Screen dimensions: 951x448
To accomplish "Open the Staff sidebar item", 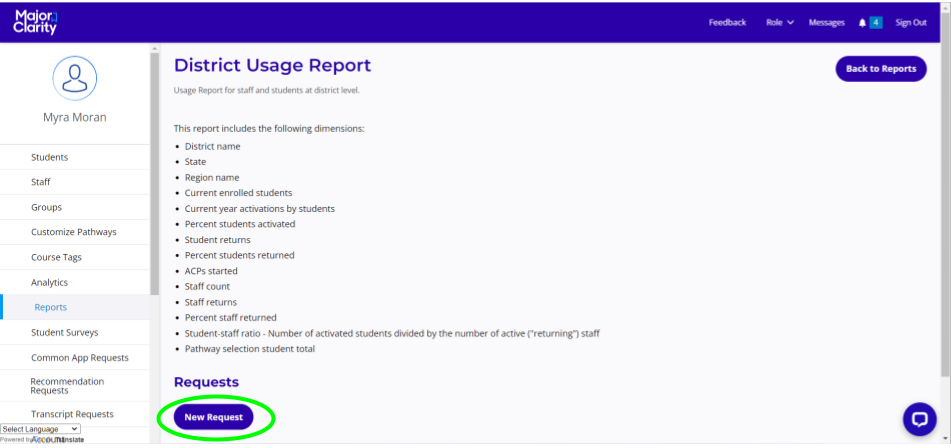I will [40, 182].
